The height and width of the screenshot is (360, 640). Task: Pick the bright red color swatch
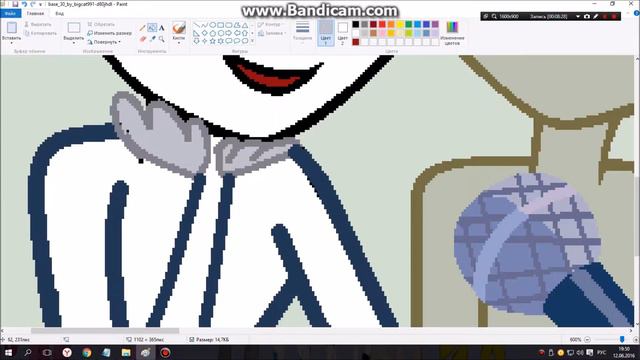[382, 24]
